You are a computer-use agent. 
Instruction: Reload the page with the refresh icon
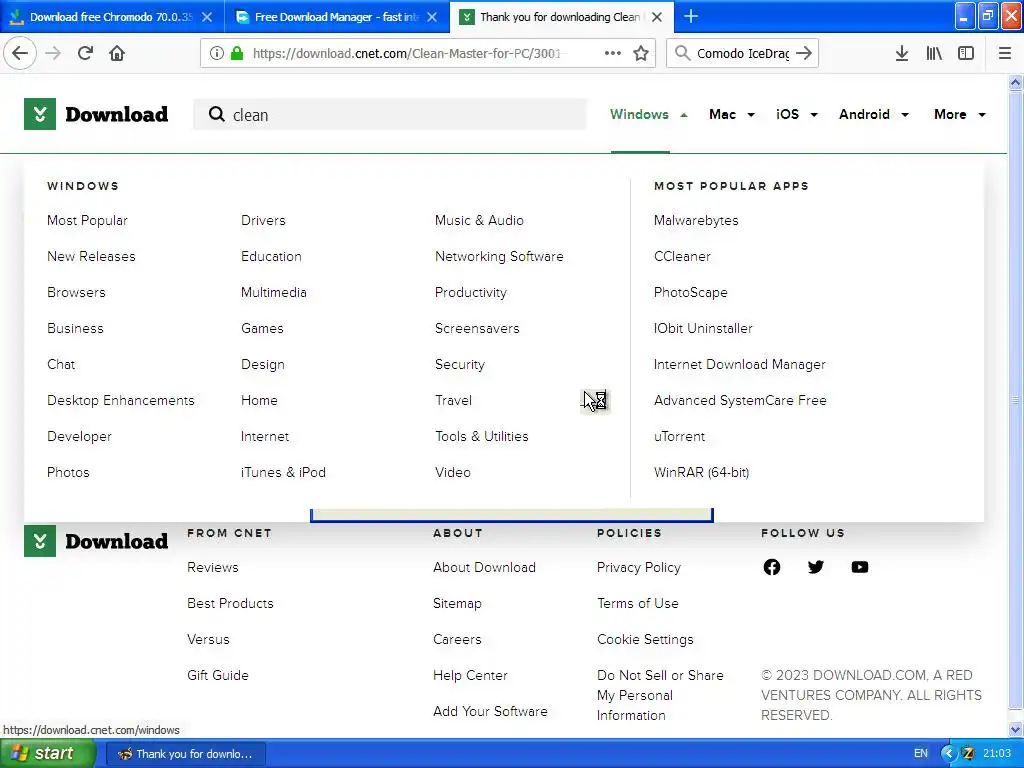[x=85, y=53]
